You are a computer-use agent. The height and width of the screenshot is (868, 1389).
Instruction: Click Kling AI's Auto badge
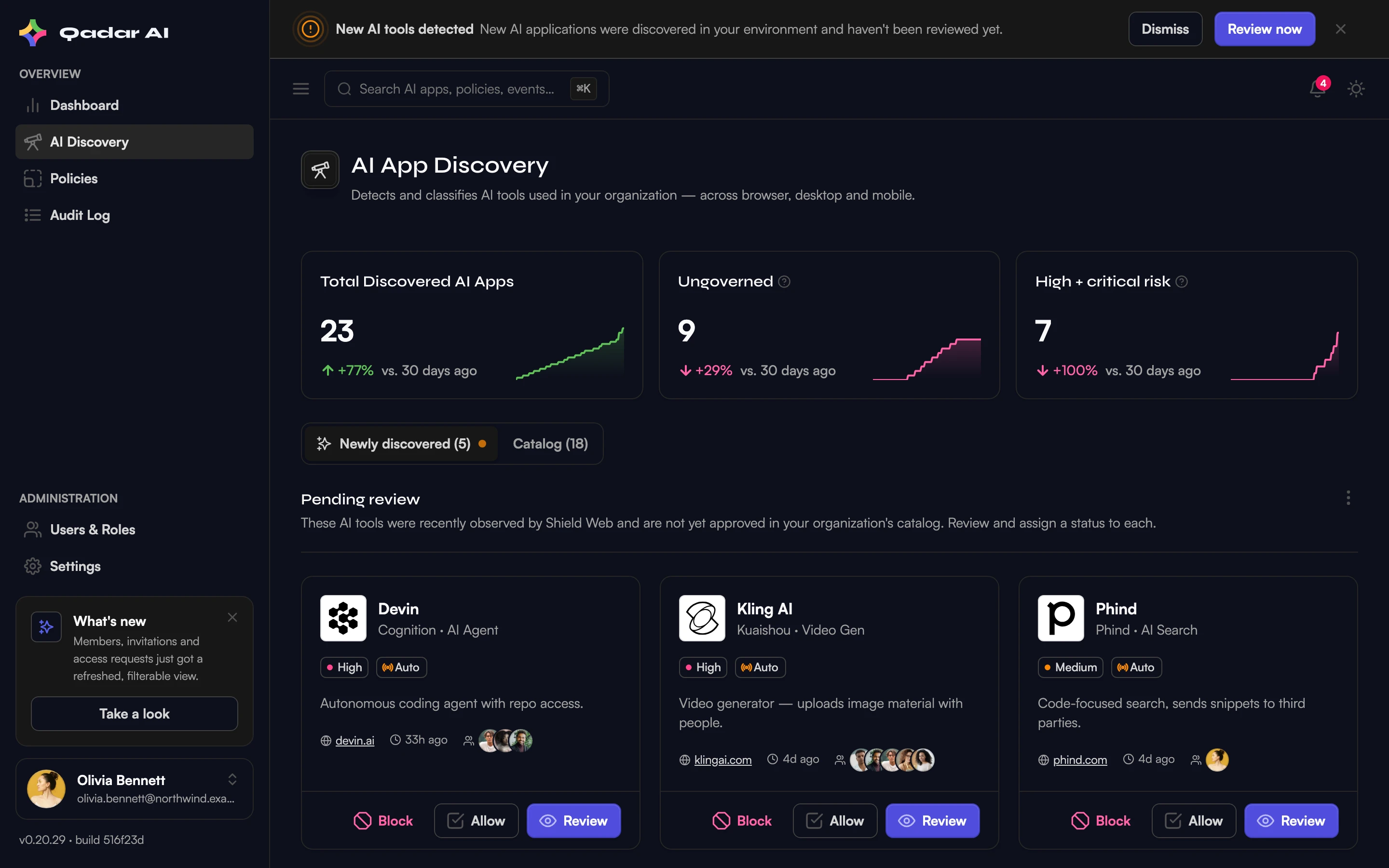point(760,667)
